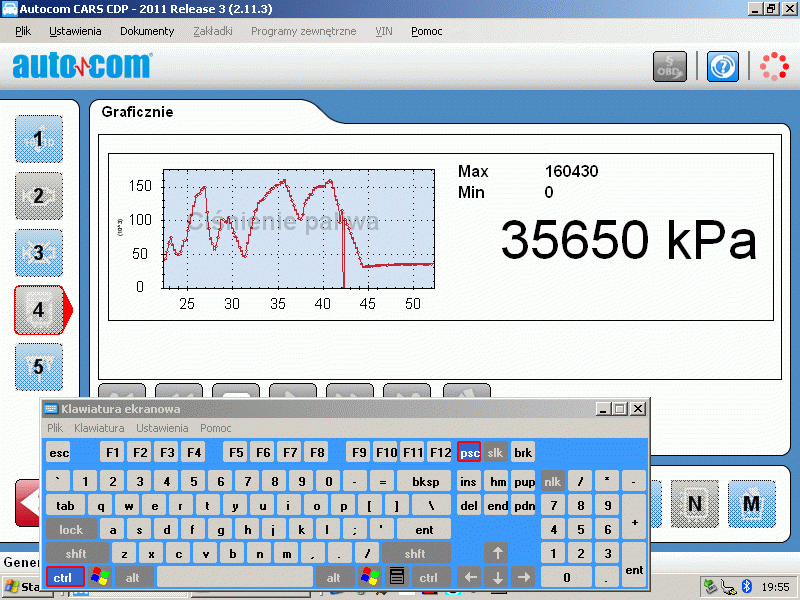The height and width of the screenshot is (600, 800).
Task: Click the up arrow key
Action: coord(497,553)
